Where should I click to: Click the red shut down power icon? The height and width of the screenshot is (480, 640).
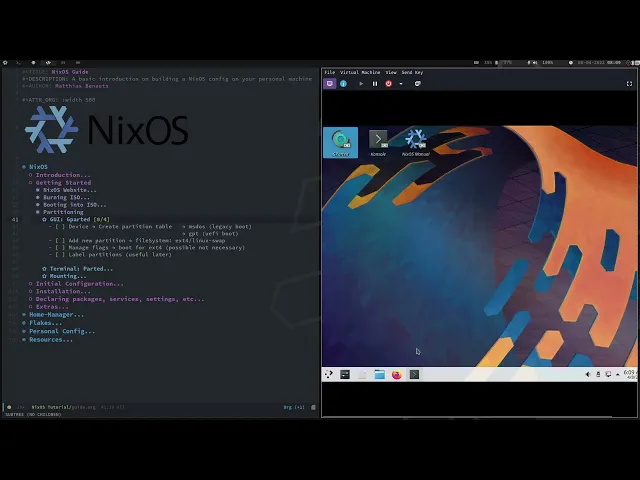(389, 84)
